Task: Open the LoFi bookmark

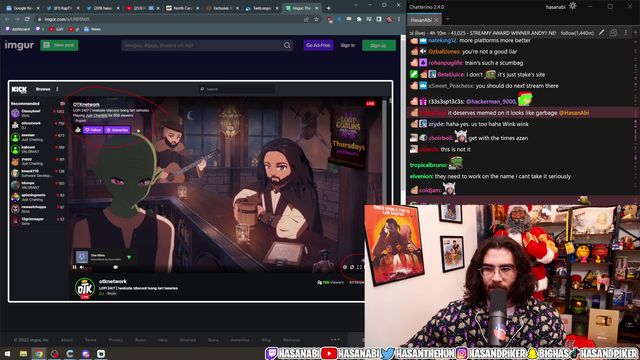Action: (56, 29)
